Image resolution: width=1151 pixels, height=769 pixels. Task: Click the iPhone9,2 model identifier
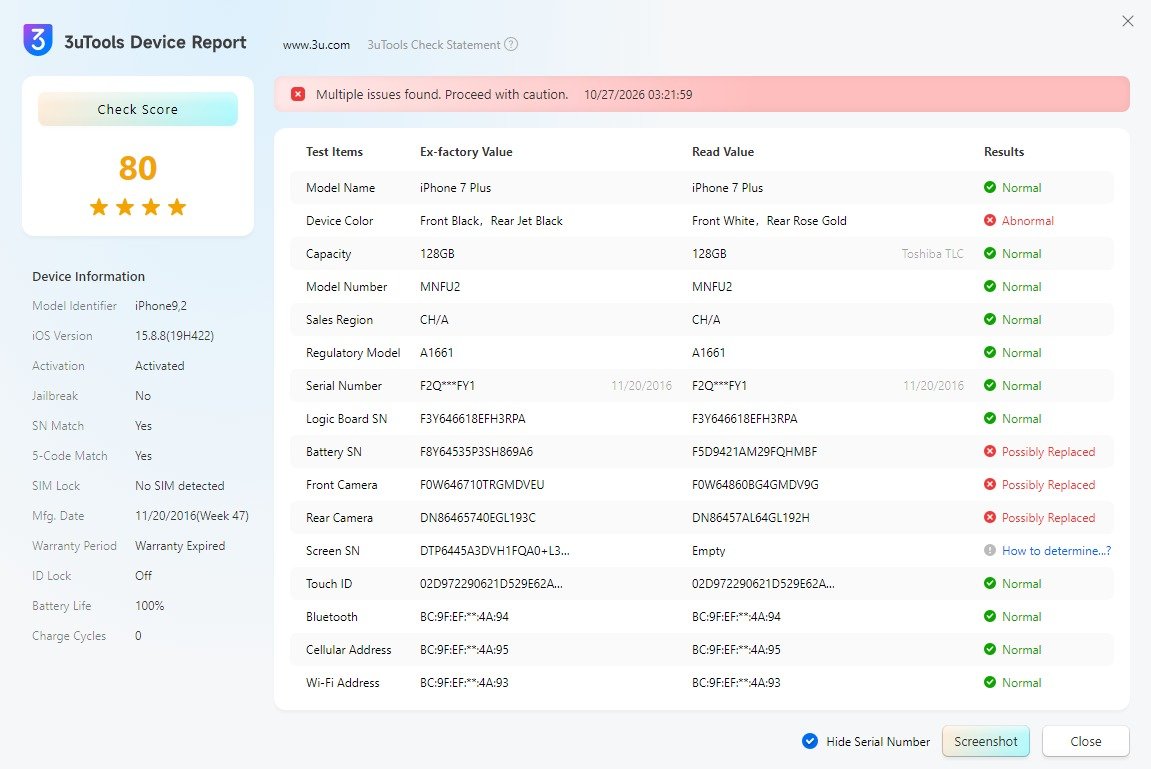tap(161, 305)
